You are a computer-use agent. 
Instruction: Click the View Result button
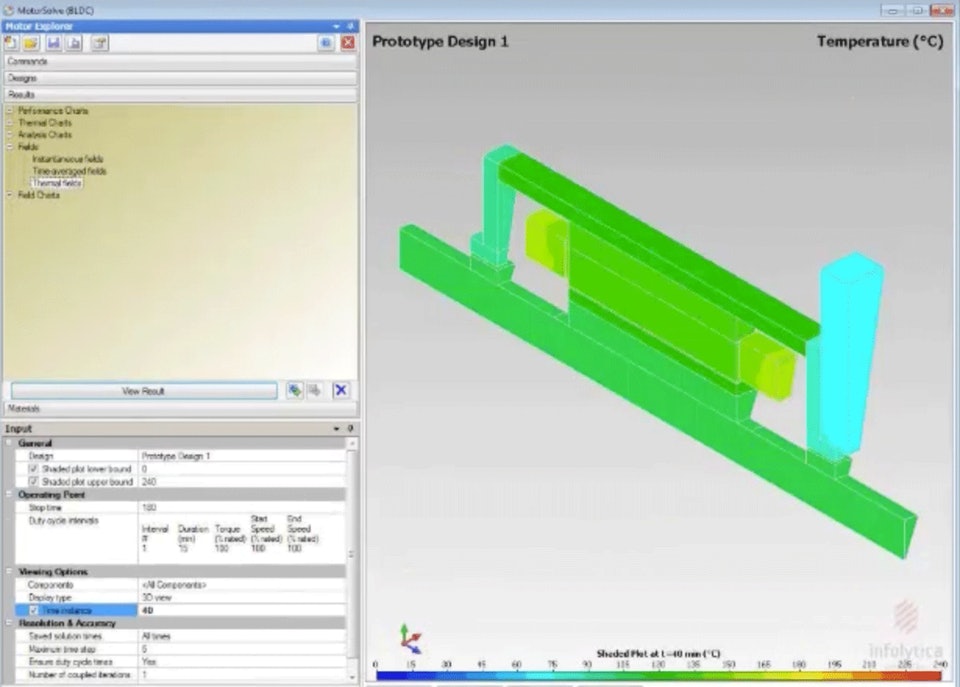[x=144, y=391]
